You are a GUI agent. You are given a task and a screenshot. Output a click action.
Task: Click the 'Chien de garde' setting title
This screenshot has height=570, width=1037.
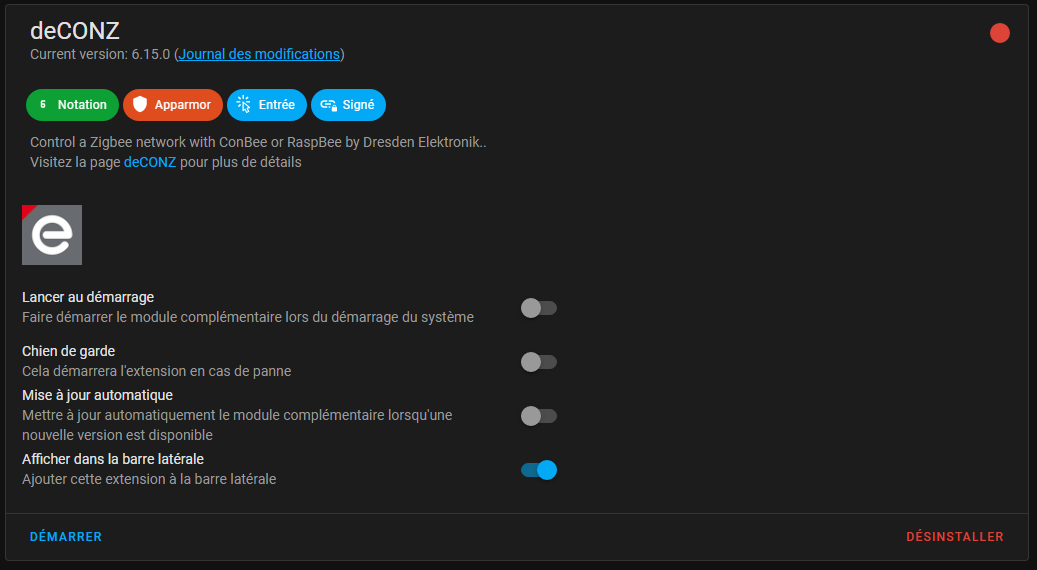click(68, 351)
